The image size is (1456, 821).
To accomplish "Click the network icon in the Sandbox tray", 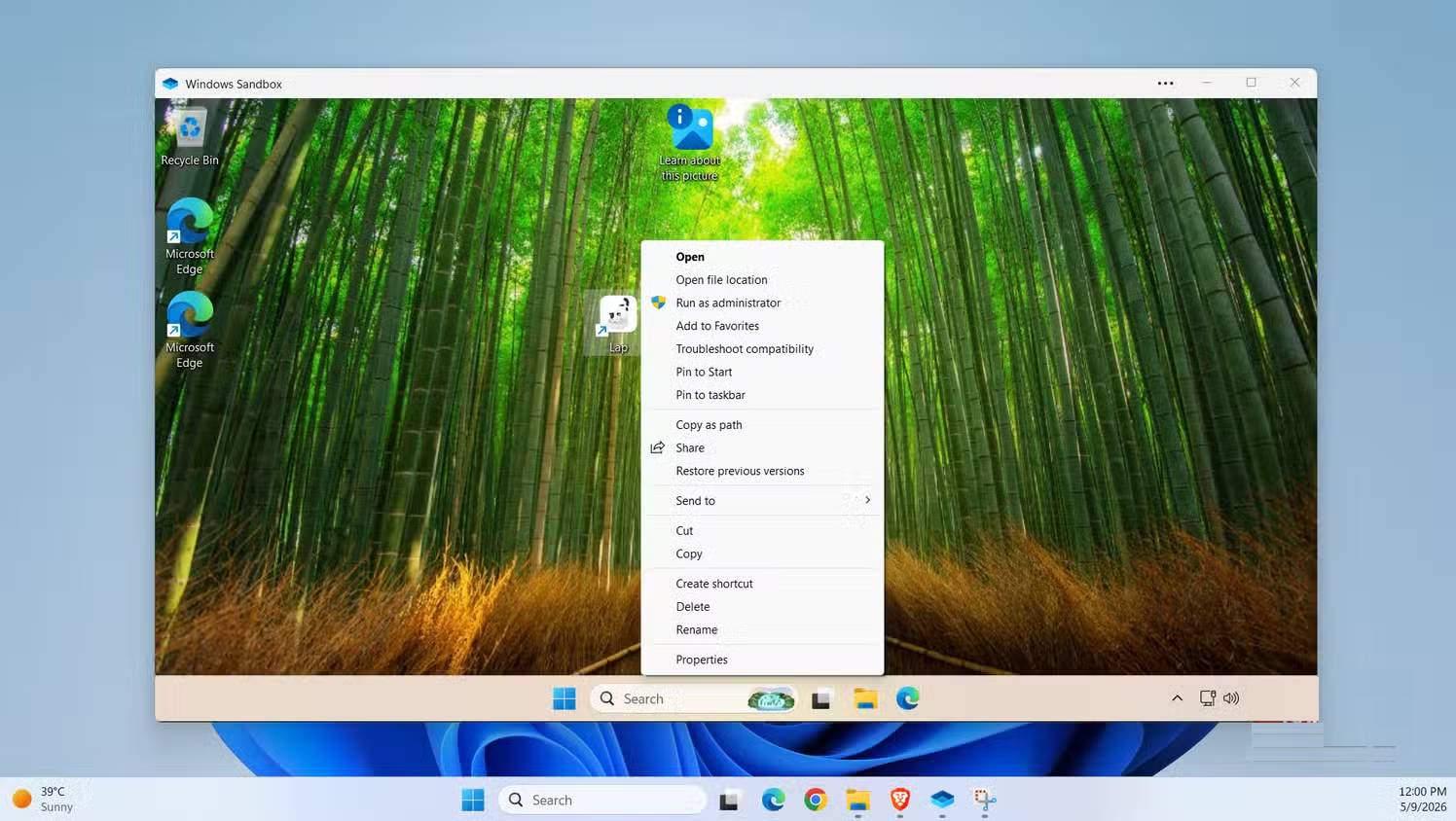I will (1208, 698).
